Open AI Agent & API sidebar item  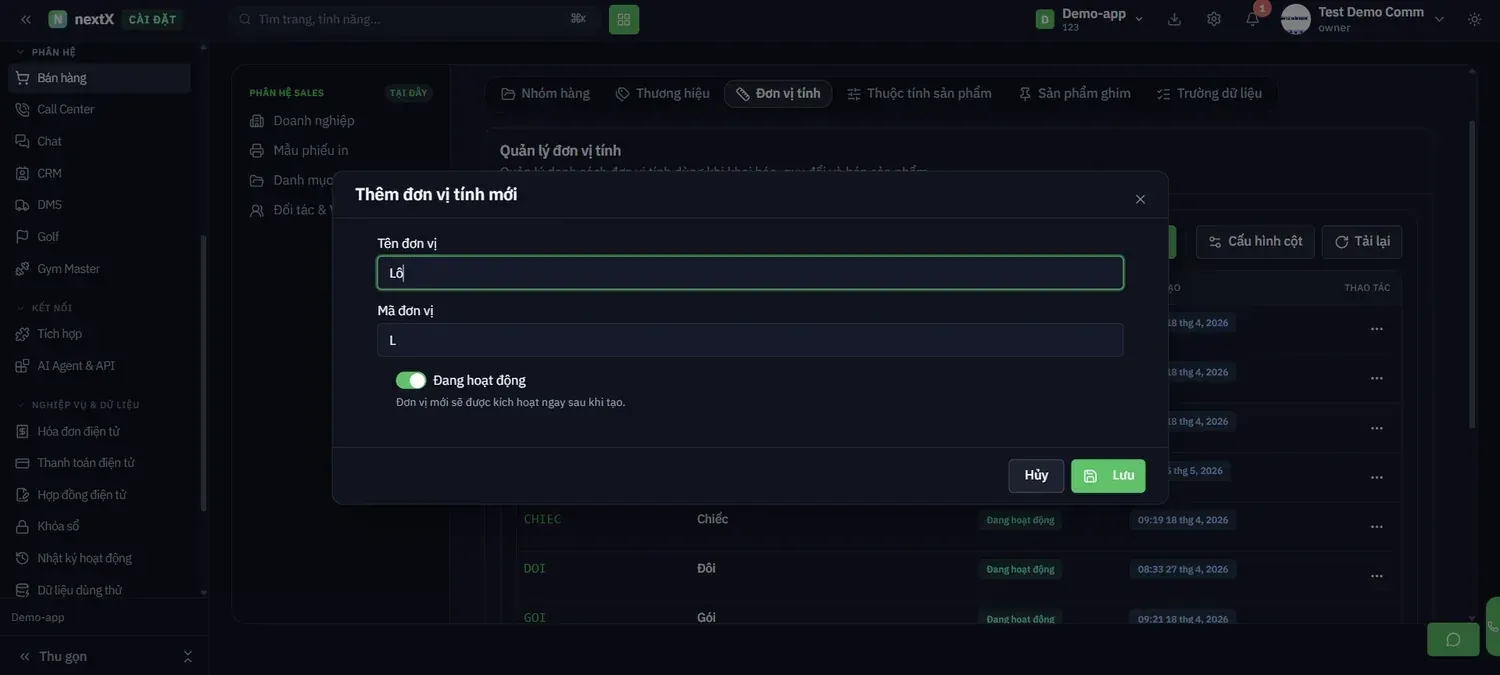click(99, 366)
